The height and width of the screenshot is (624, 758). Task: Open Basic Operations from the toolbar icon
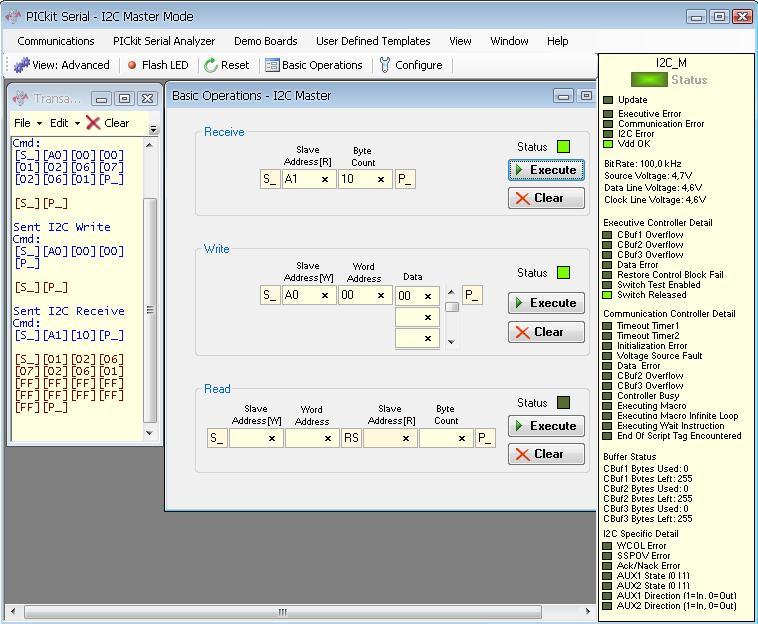point(272,65)
